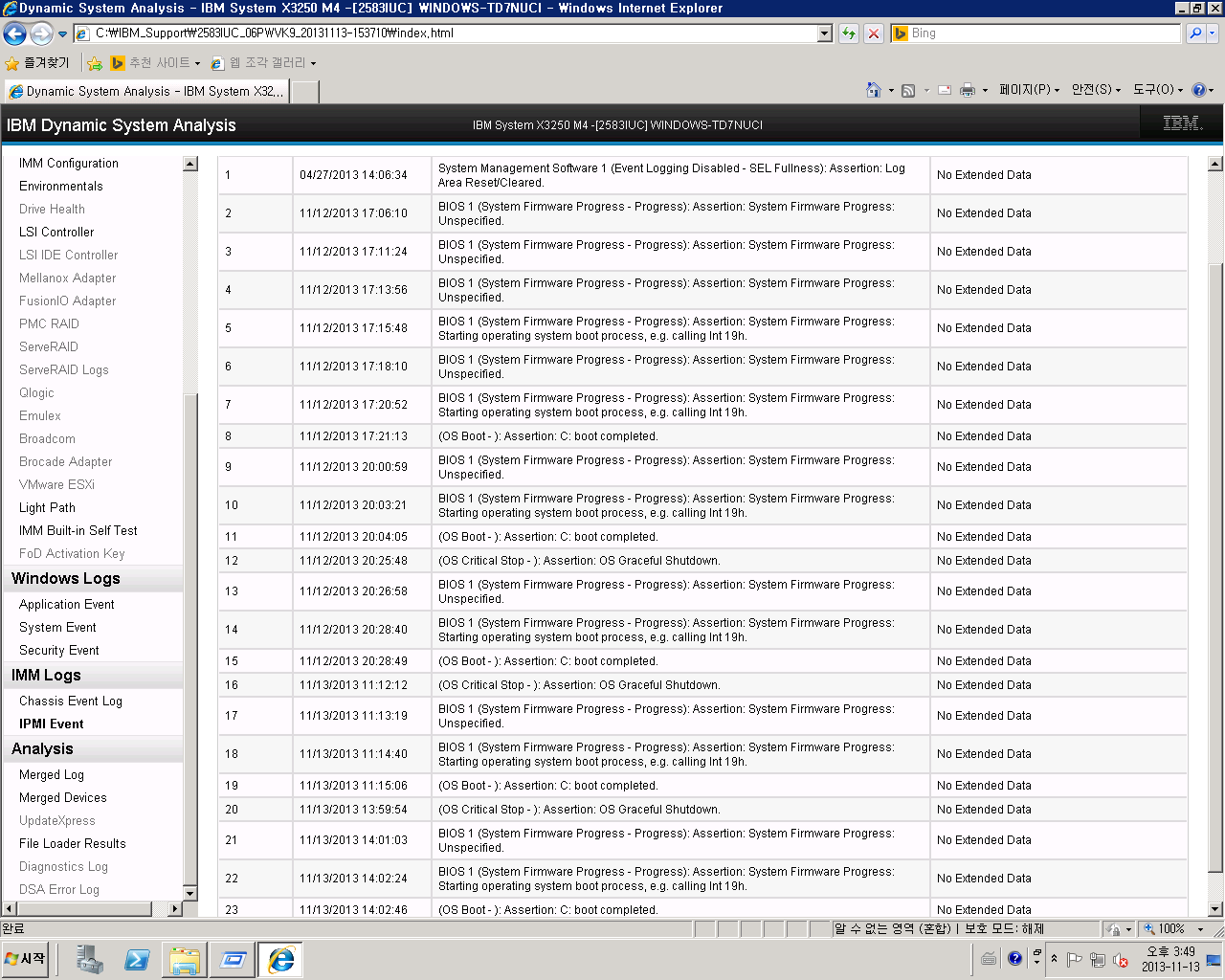Viewport: 1225px width, 980px height.
Task: Open the 페이지(P) menu
Action: click(x=1029, y=90)
